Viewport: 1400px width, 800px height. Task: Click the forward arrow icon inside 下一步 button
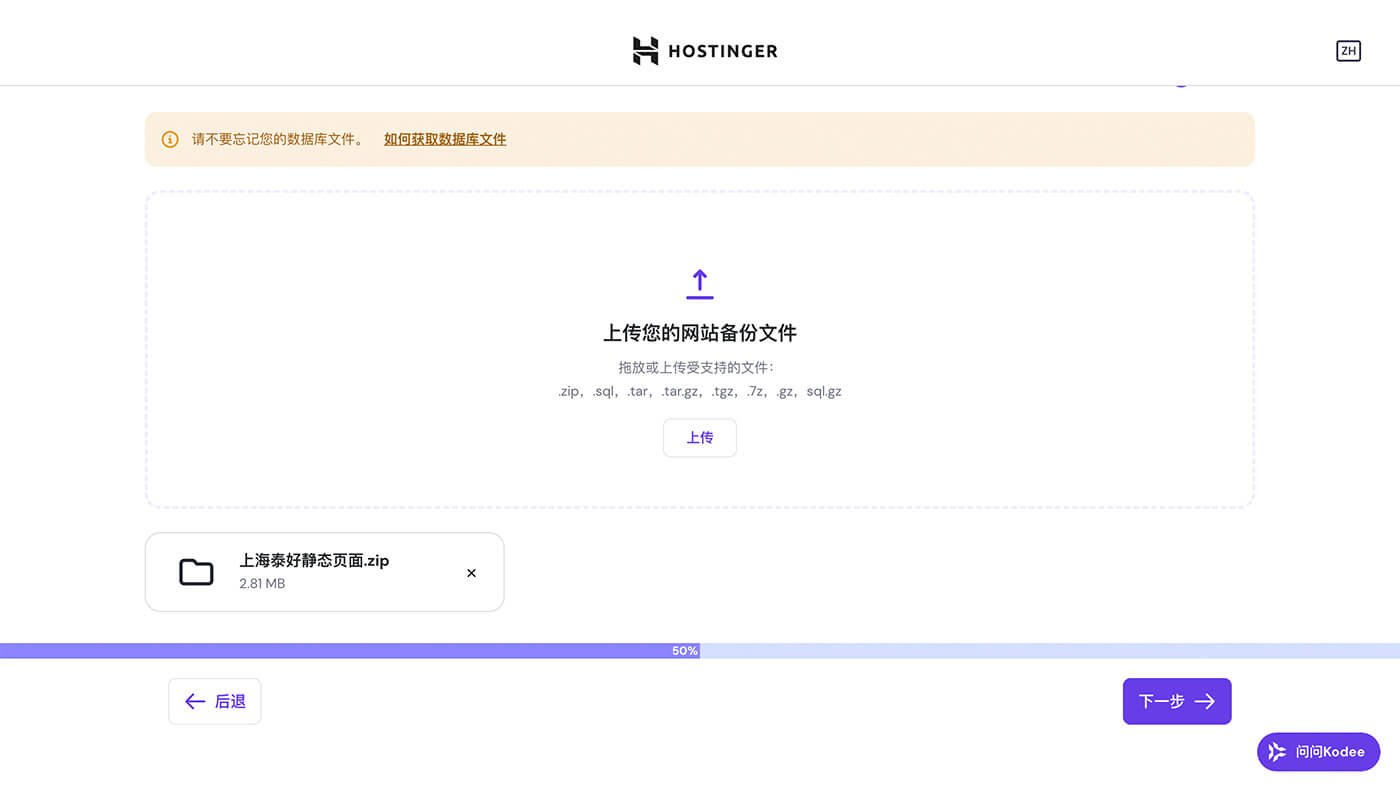[x=1204, y=701]
